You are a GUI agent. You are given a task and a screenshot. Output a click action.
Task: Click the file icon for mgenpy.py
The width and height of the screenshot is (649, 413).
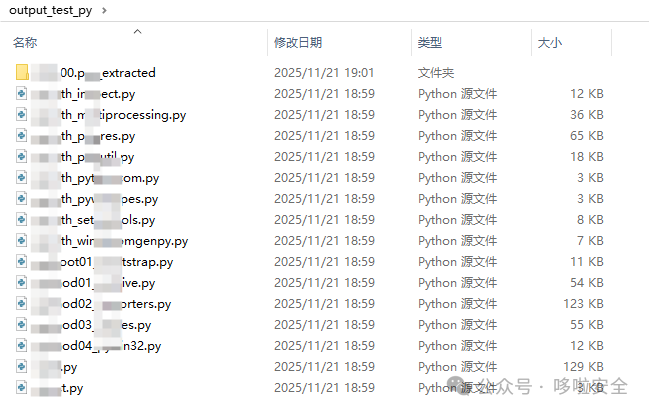click(x=22, y=241)
